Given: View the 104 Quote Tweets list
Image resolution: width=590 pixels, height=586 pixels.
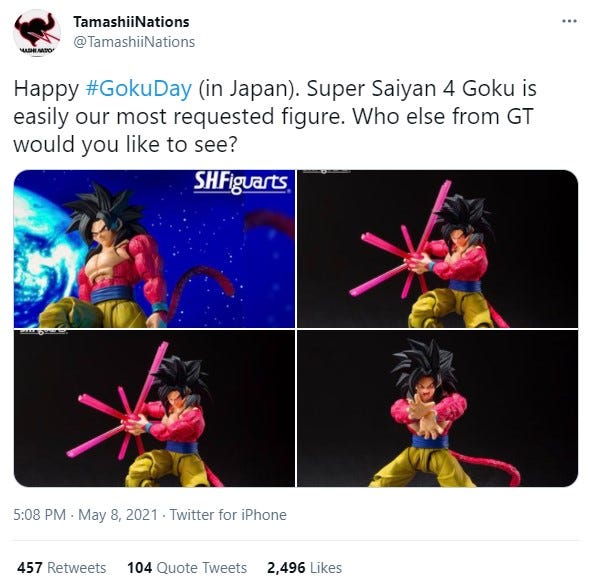Looking at the screenshot, I should [187, 567].
